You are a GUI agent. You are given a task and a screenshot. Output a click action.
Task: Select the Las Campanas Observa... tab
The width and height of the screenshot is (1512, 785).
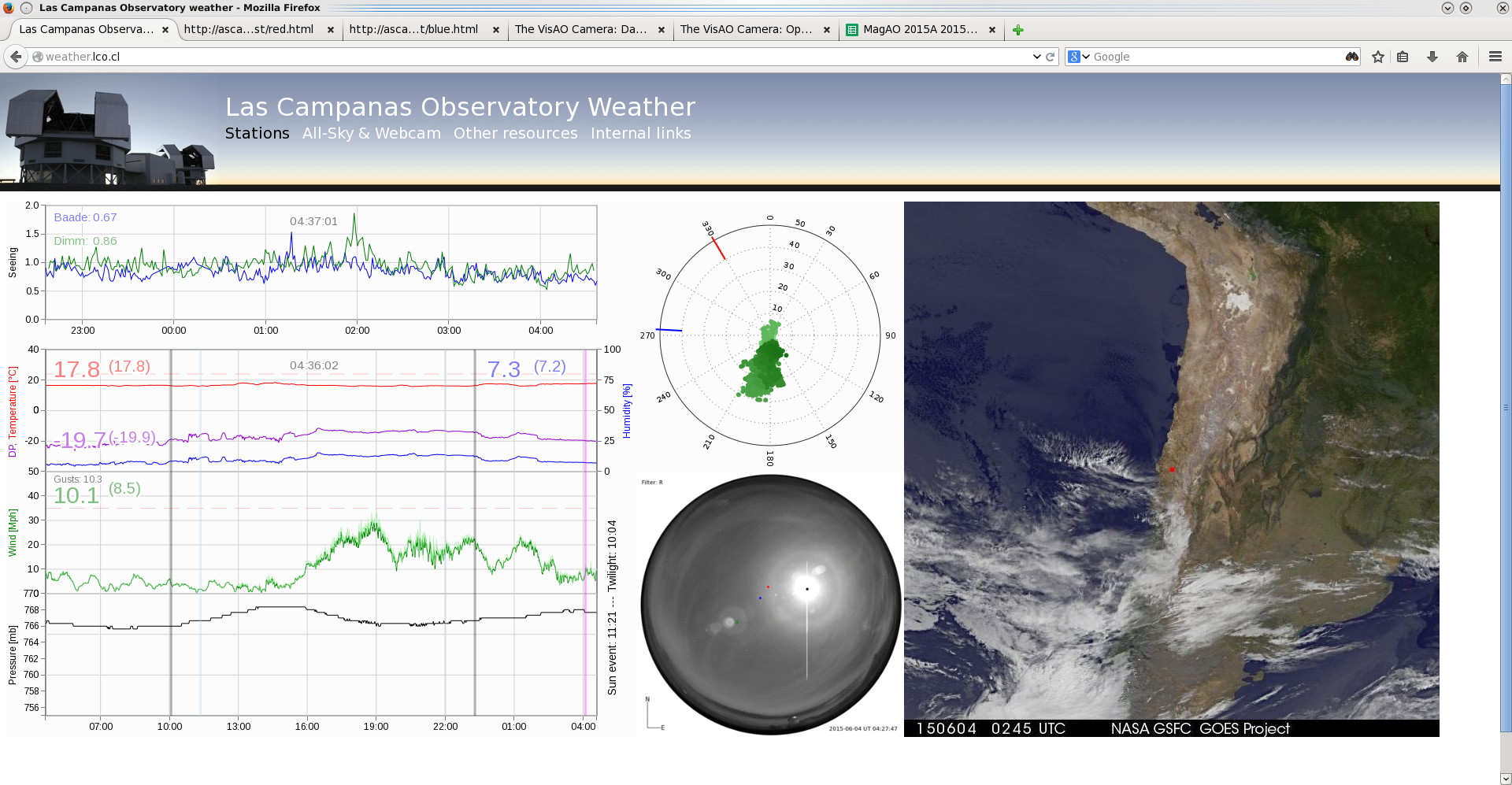tap(87, 30)
